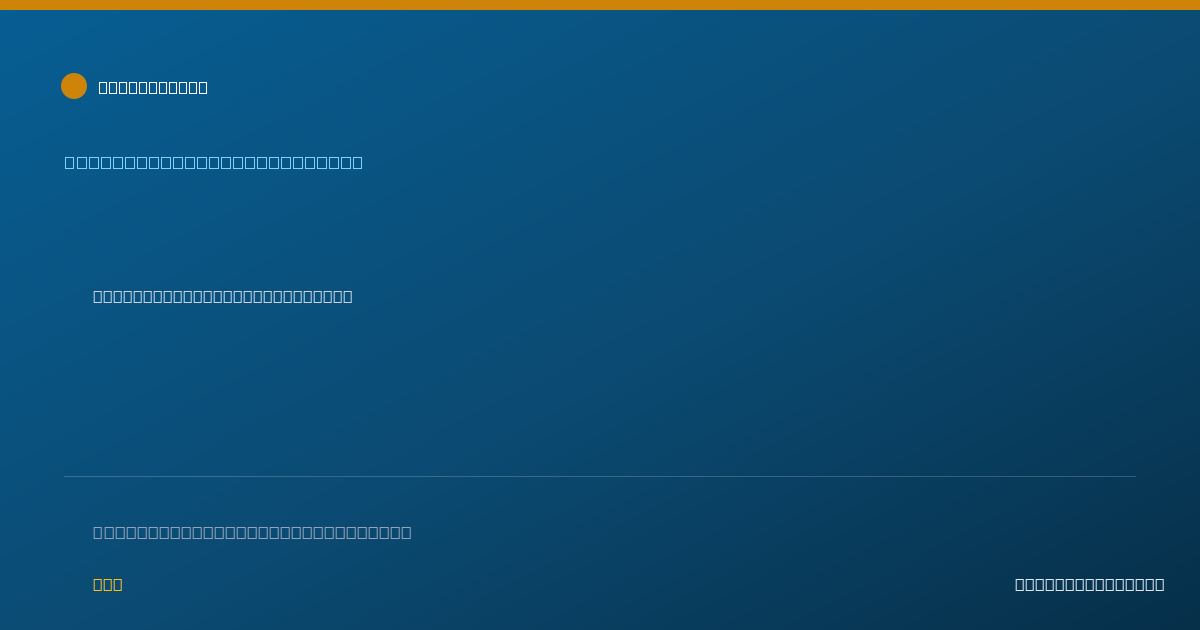
Task: Open the white subtitle line under headline
Action: tap(223, 296)
